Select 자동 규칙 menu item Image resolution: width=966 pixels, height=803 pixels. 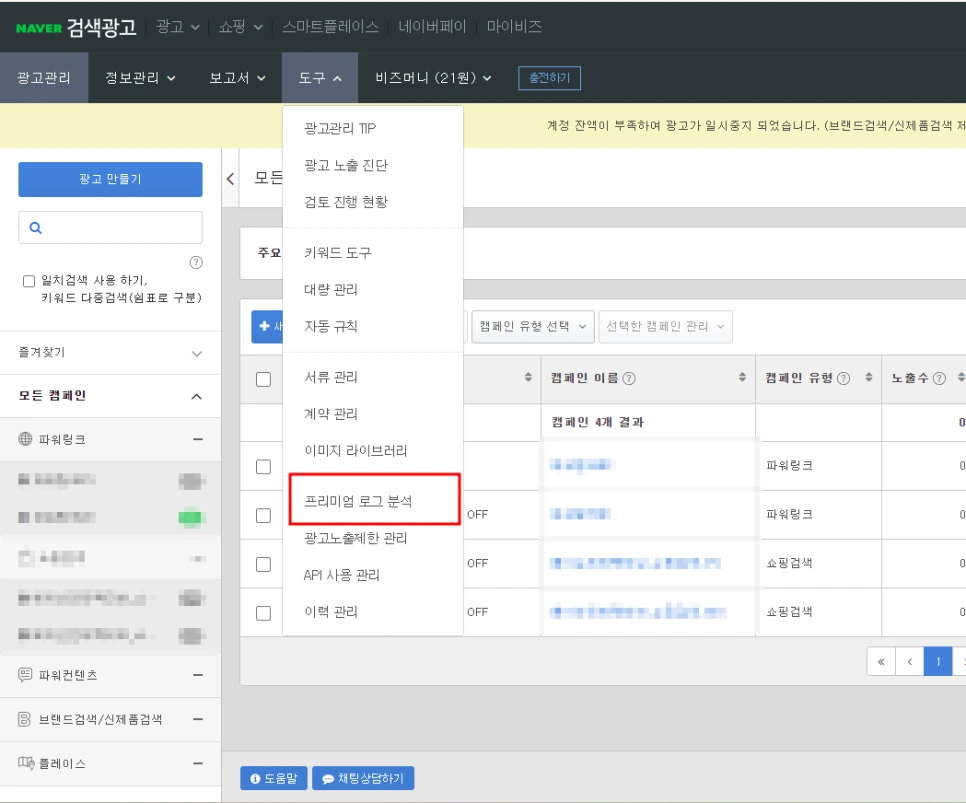coord(331,326)
